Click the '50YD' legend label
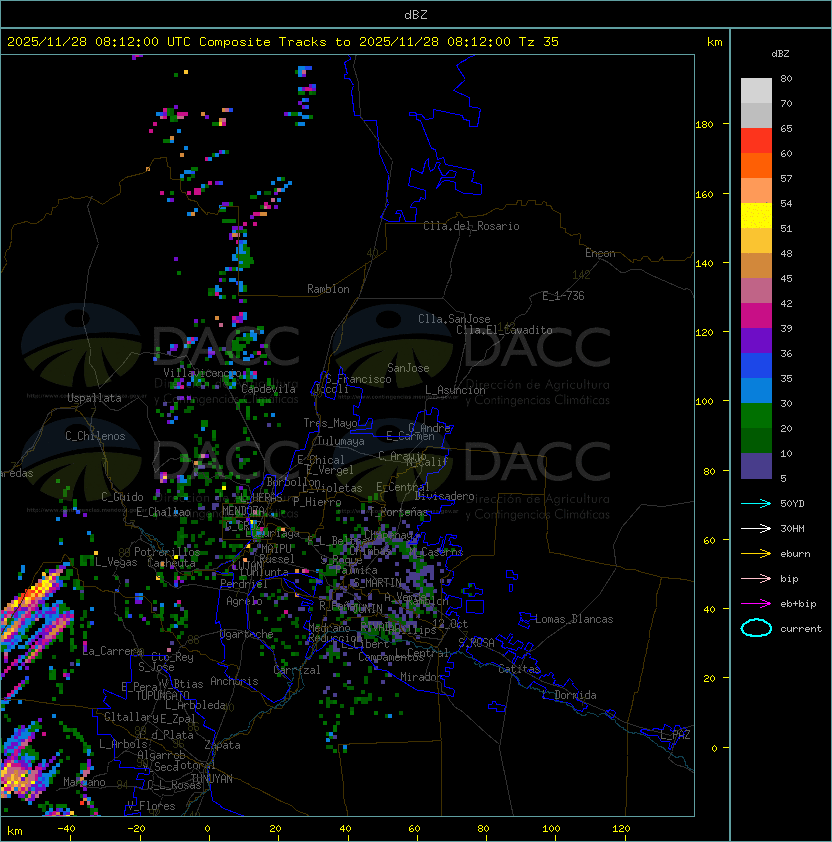Screen dimensions: 832x842 (x=792, y=503)
